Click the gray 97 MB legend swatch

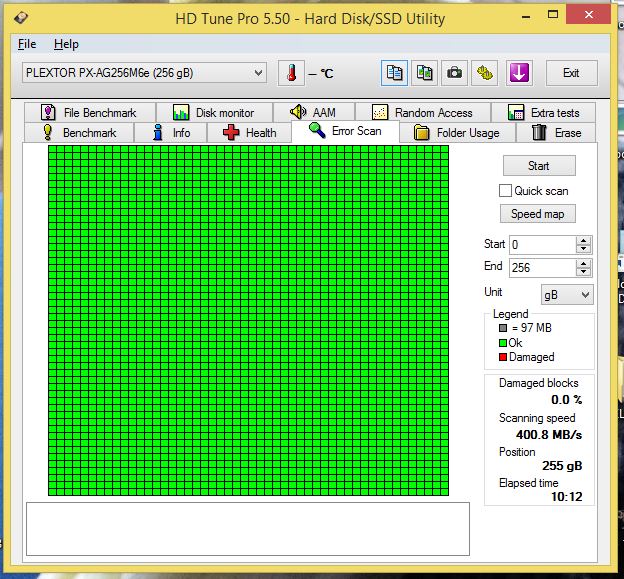pyautogui.click(x=503, y=328)
